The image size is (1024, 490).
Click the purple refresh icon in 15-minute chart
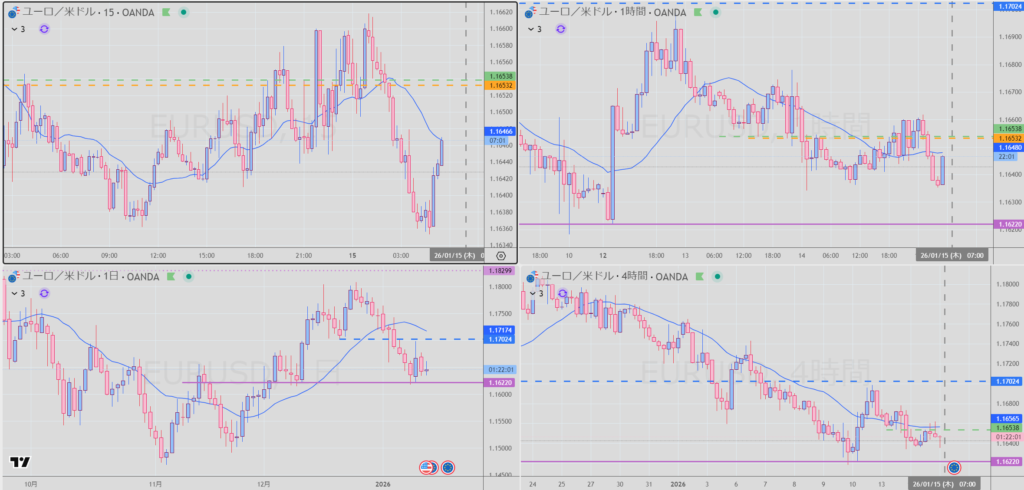(44, 30)
